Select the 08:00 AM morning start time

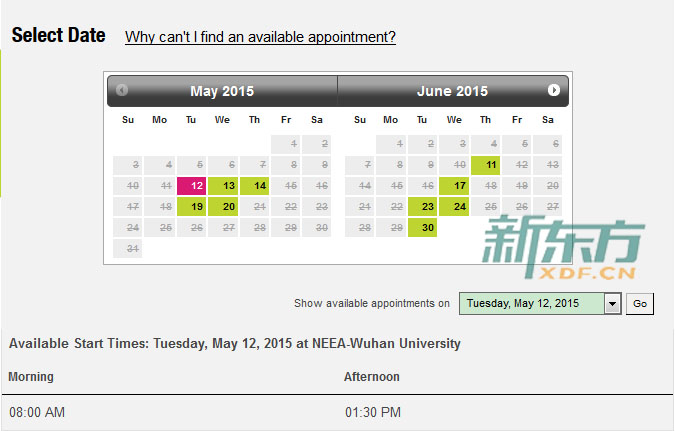click(37, 412)
